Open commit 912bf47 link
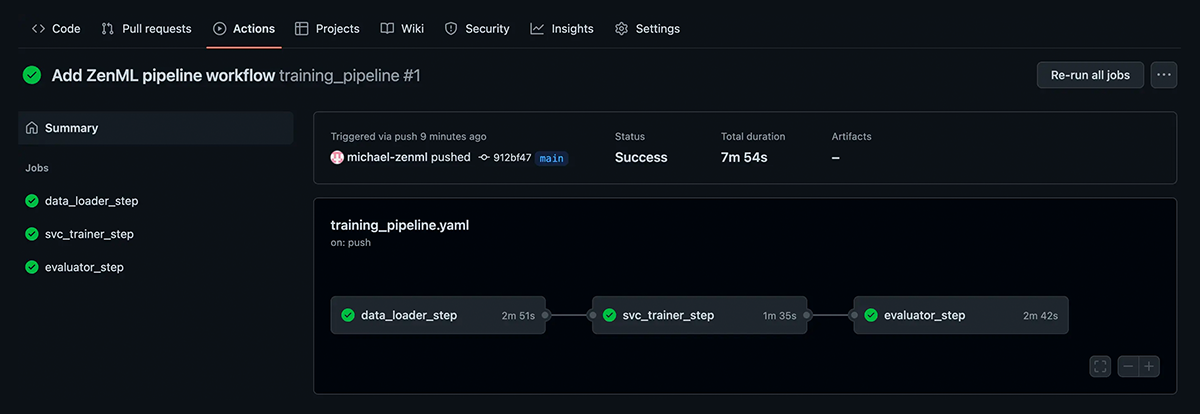The image size is (1200, 414). (x=512, y=157)
